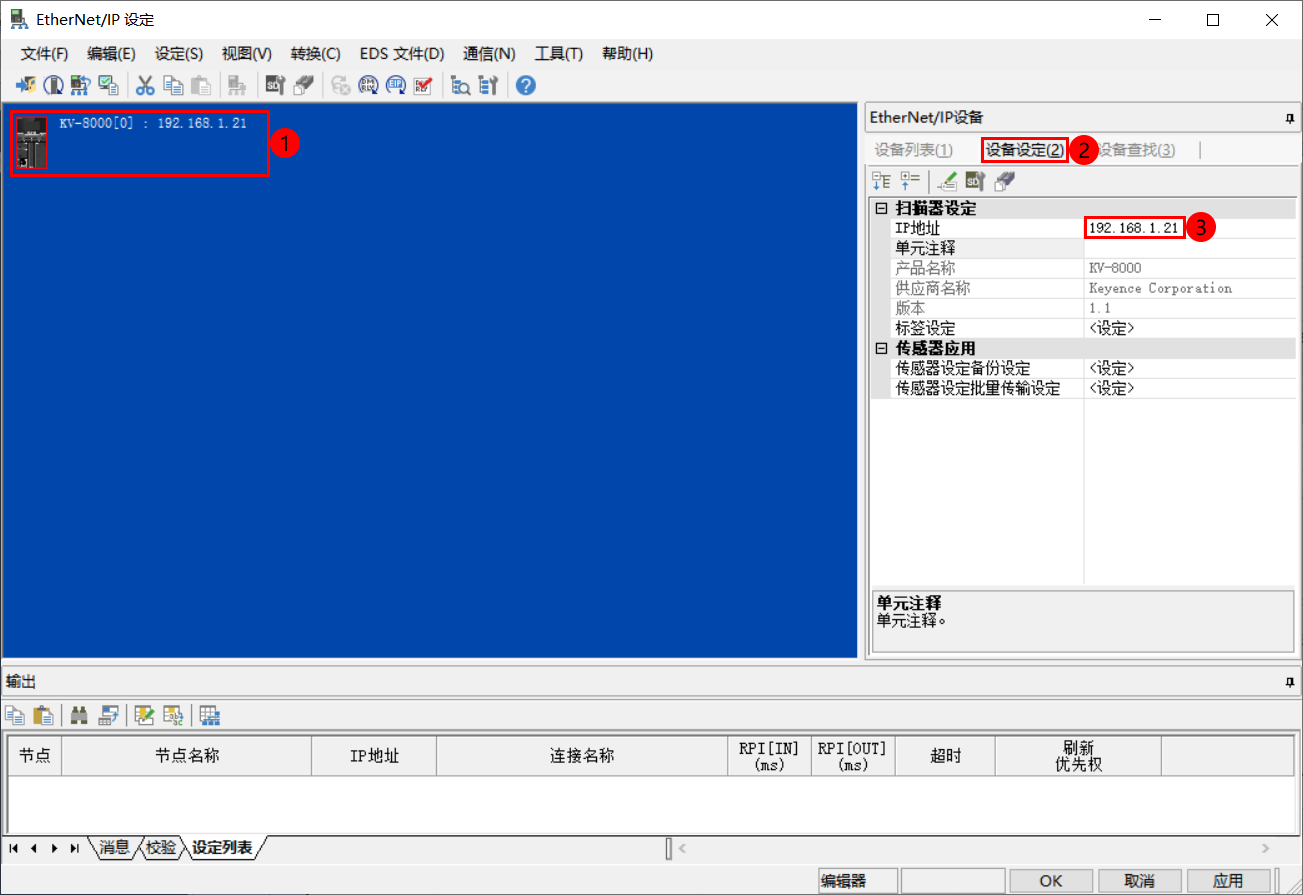
Task: Click the red-checkmark verify icon in main toolbar
Action: 423,85
